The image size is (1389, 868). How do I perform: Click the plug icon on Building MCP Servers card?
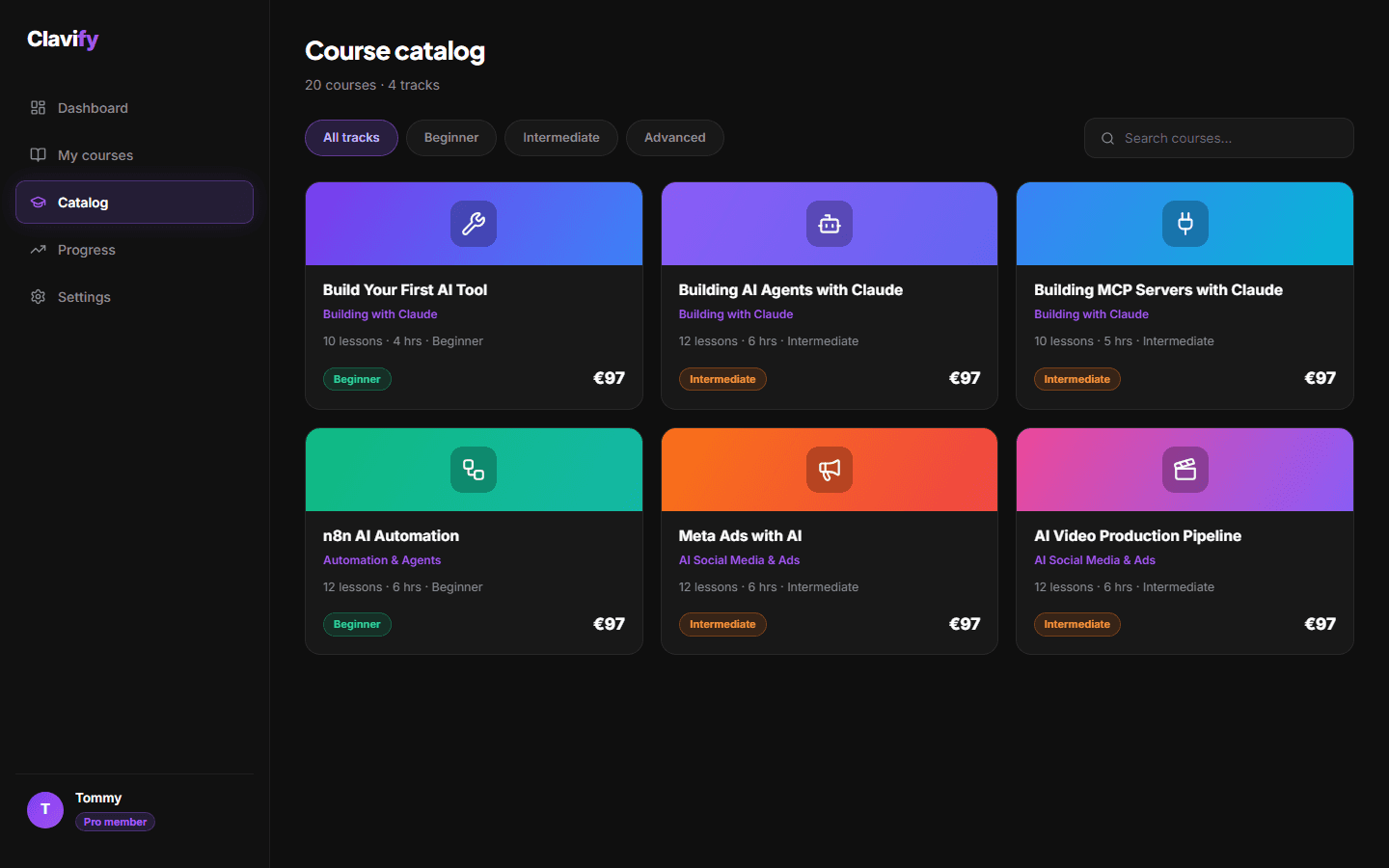coord(1185,224)
